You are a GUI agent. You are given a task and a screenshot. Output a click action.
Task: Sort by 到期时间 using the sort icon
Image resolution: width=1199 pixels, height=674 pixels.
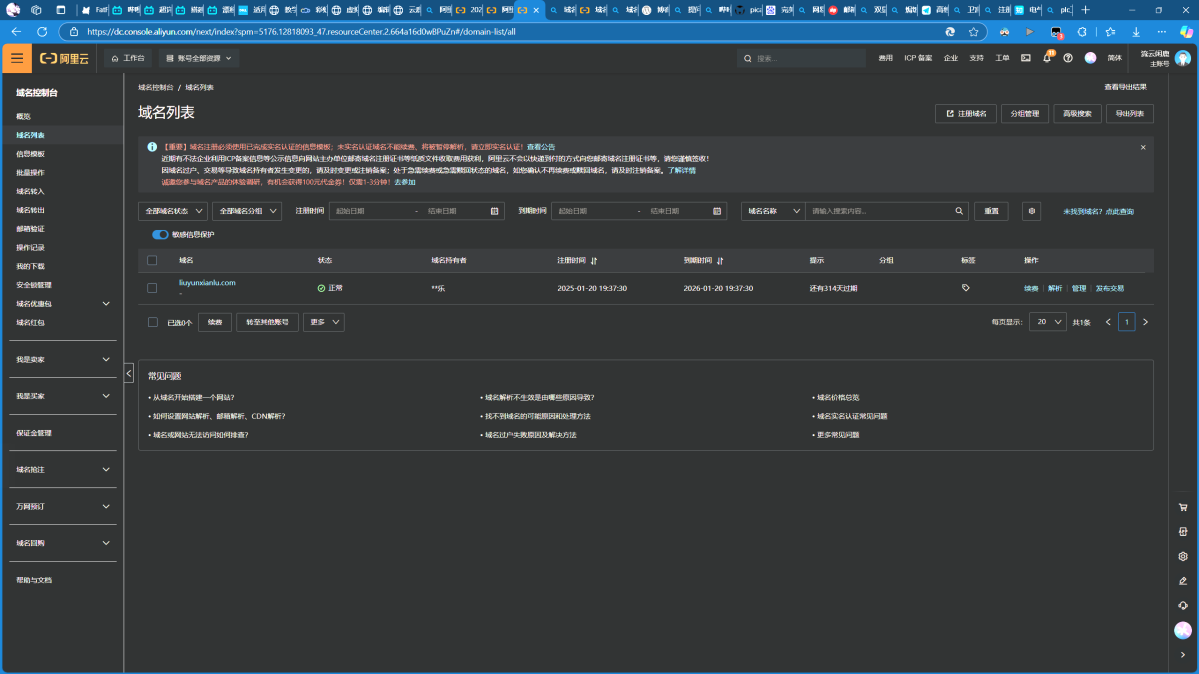tap(720, 261)
